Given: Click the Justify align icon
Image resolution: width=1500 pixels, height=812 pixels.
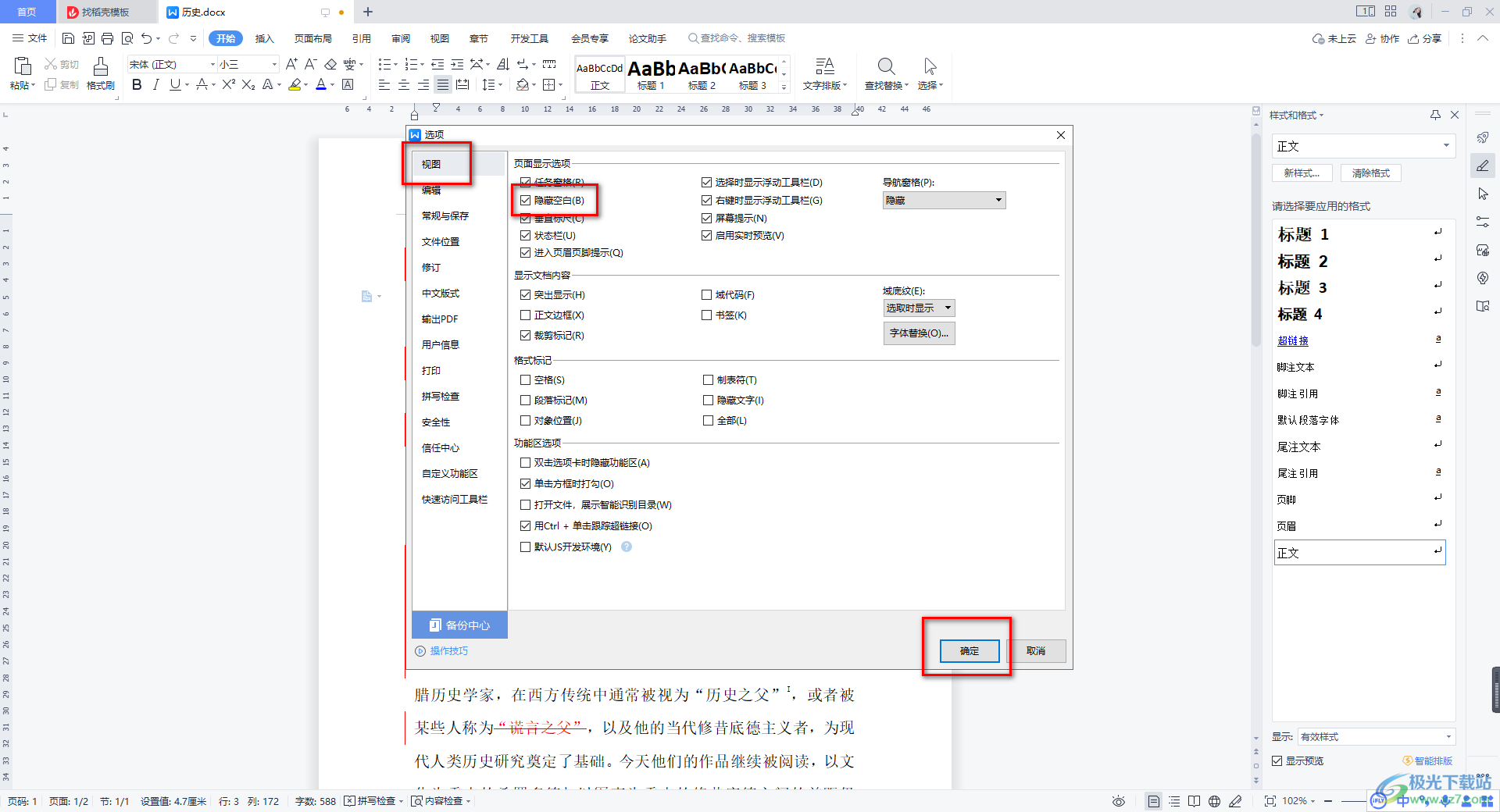Looking at the screenshot, I should (x=443, y=84).
